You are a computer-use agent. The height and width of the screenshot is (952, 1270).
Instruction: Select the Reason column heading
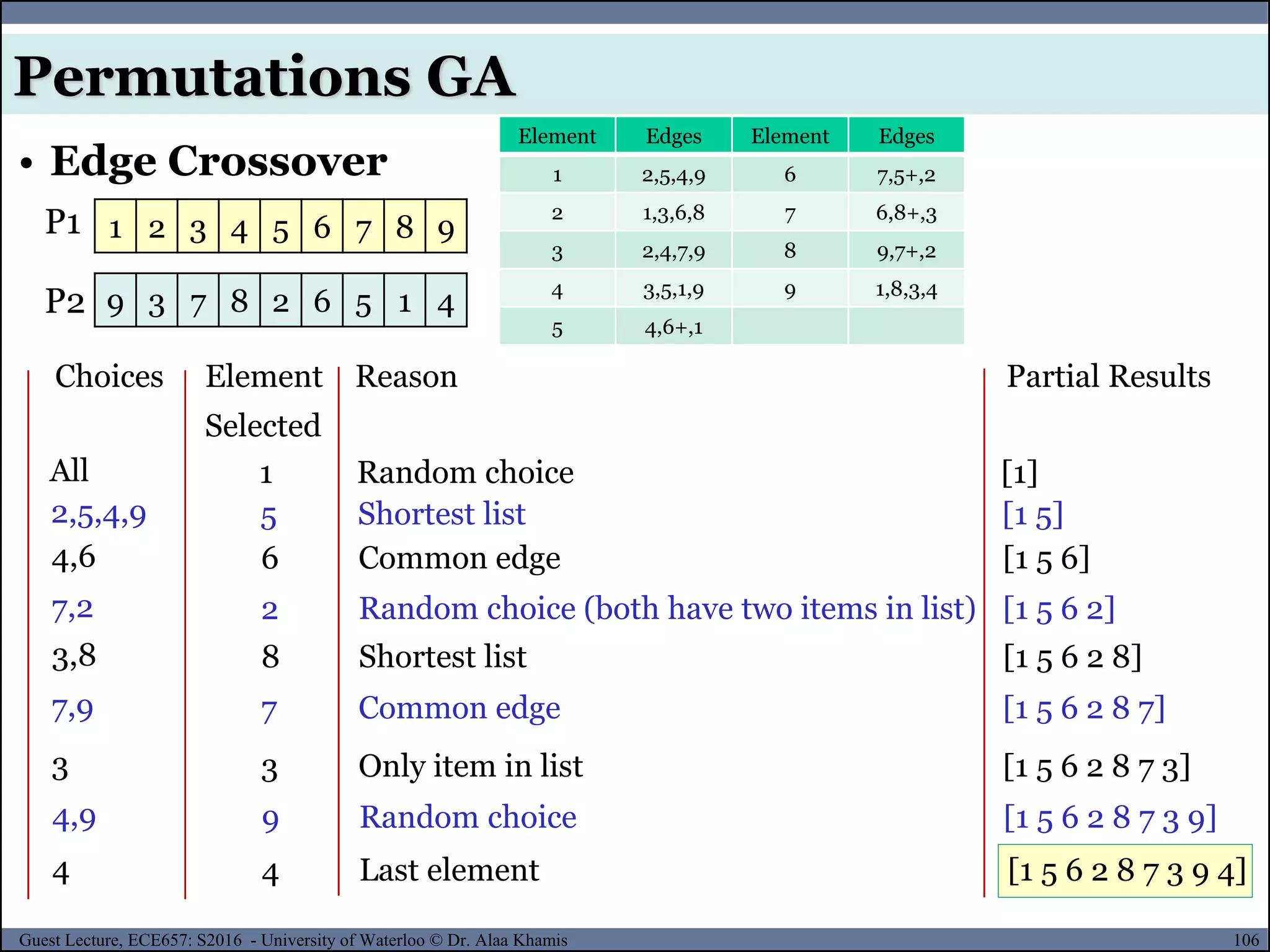[x=406, y=376]
